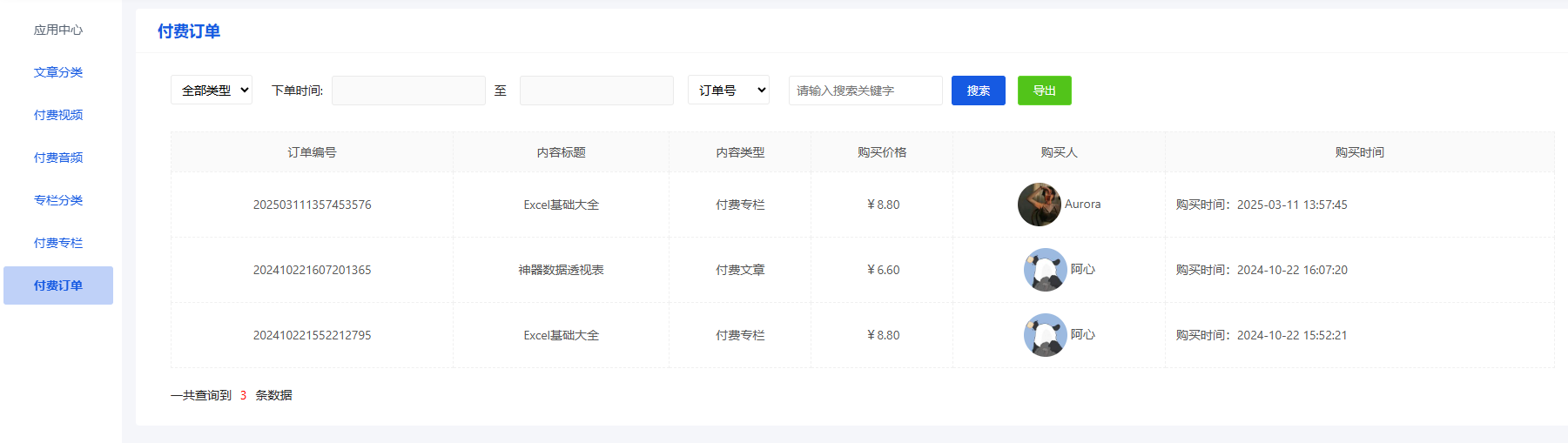Image resolution: width=1568 pixels, height=443 pixels.
Task: Click order number 202503111357453576
Action: coord(312,205)
